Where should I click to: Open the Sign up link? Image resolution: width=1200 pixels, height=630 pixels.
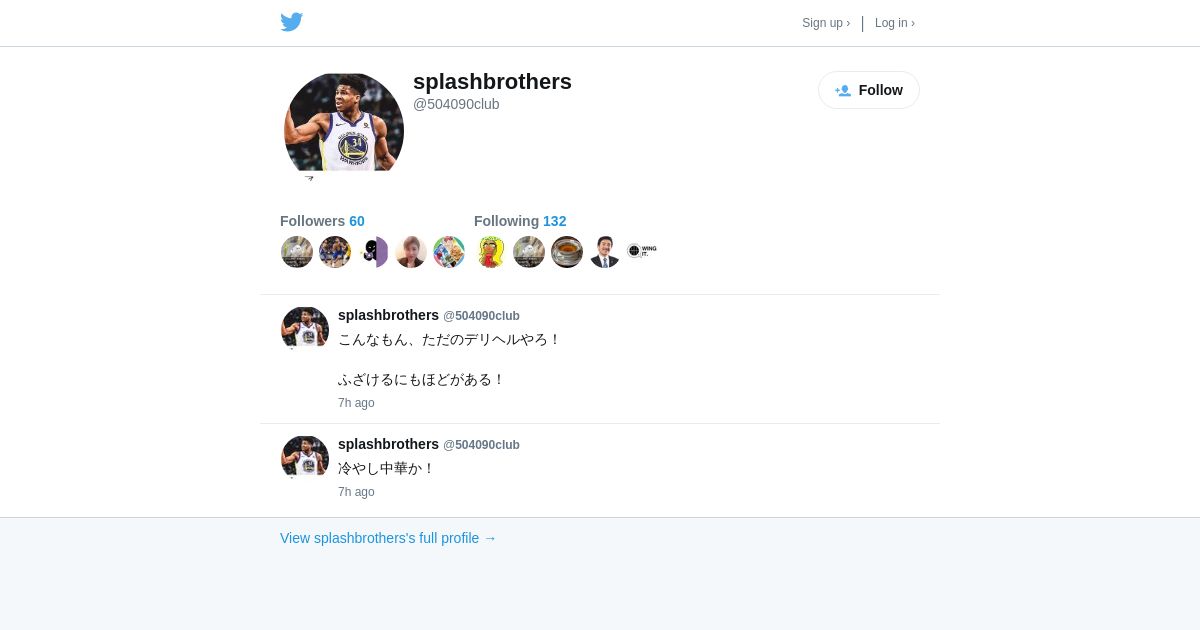coord(826,23)
